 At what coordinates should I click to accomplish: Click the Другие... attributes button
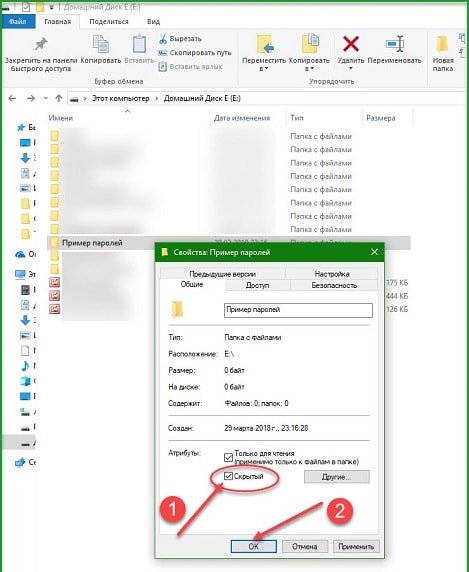tap(337, 477)
